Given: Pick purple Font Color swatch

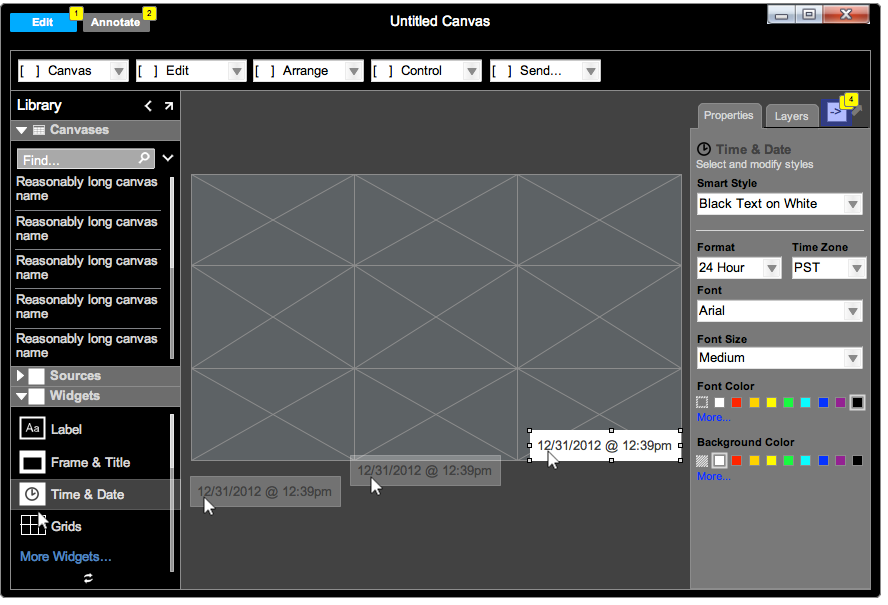Looking at the screenshot, I should [x=840, y=403].
